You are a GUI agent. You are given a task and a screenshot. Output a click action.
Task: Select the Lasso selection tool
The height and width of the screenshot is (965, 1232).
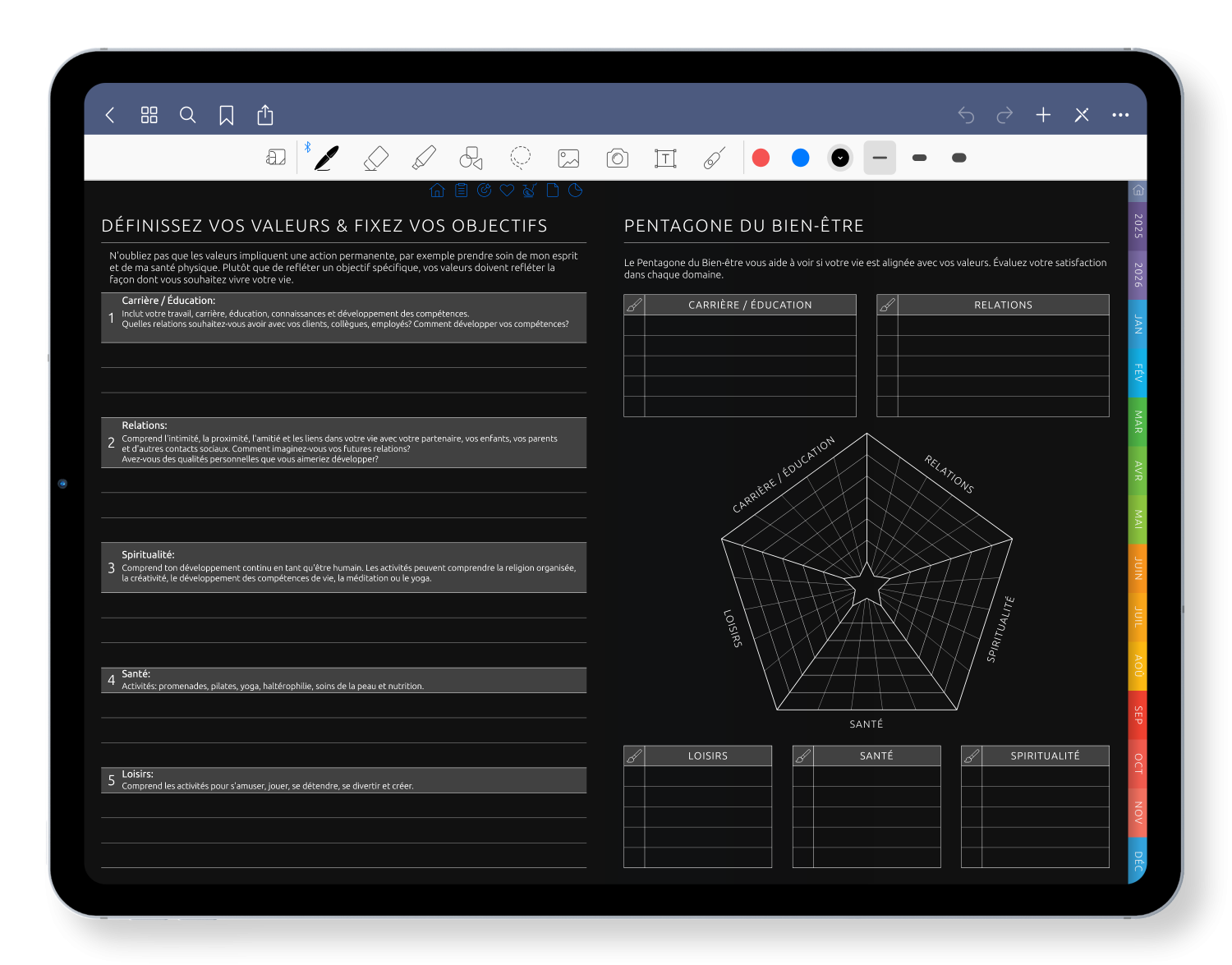[520, 157]
